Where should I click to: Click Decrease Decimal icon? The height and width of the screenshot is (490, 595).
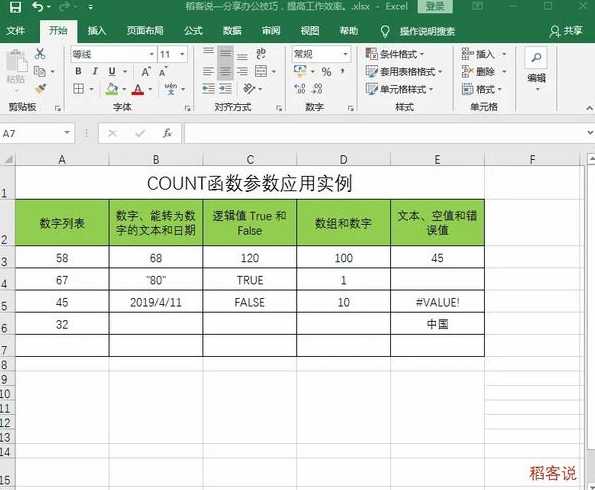(x=317, y=89)
